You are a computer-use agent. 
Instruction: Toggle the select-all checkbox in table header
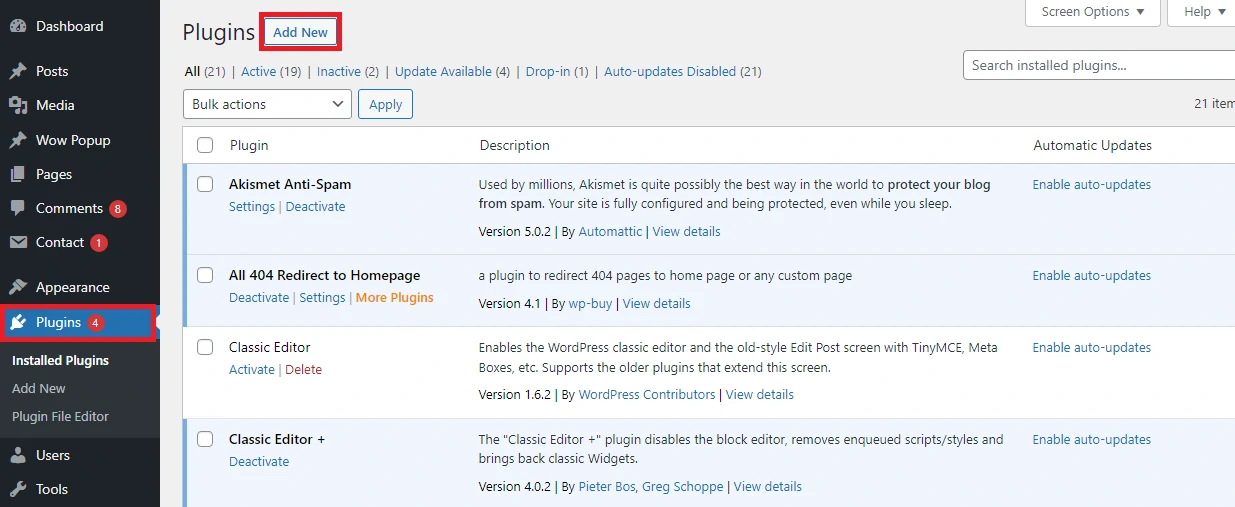point(205,145)
